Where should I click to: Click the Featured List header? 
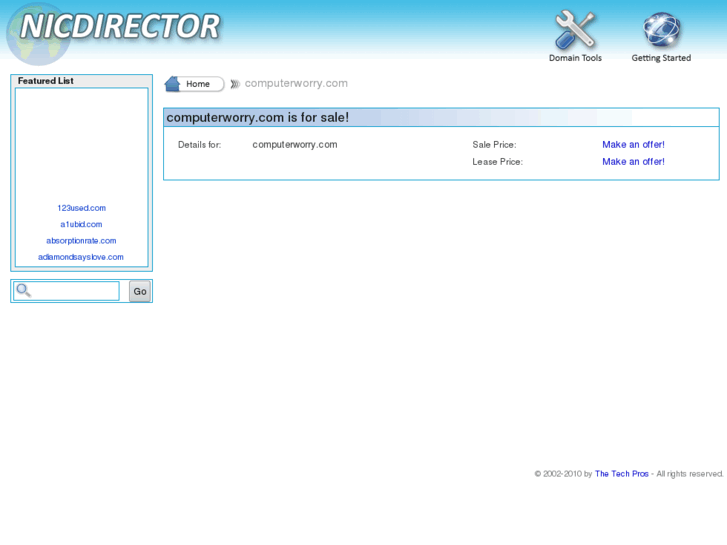[x=45, y=81]
